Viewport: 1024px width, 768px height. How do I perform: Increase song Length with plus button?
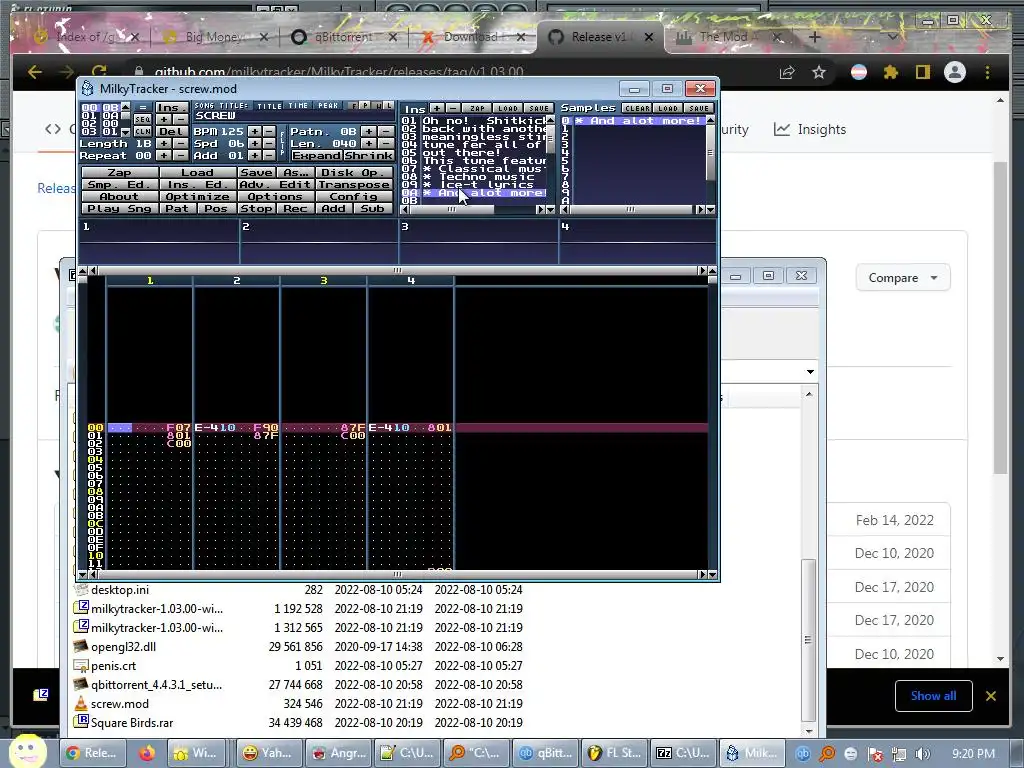(x=163, y=143)
